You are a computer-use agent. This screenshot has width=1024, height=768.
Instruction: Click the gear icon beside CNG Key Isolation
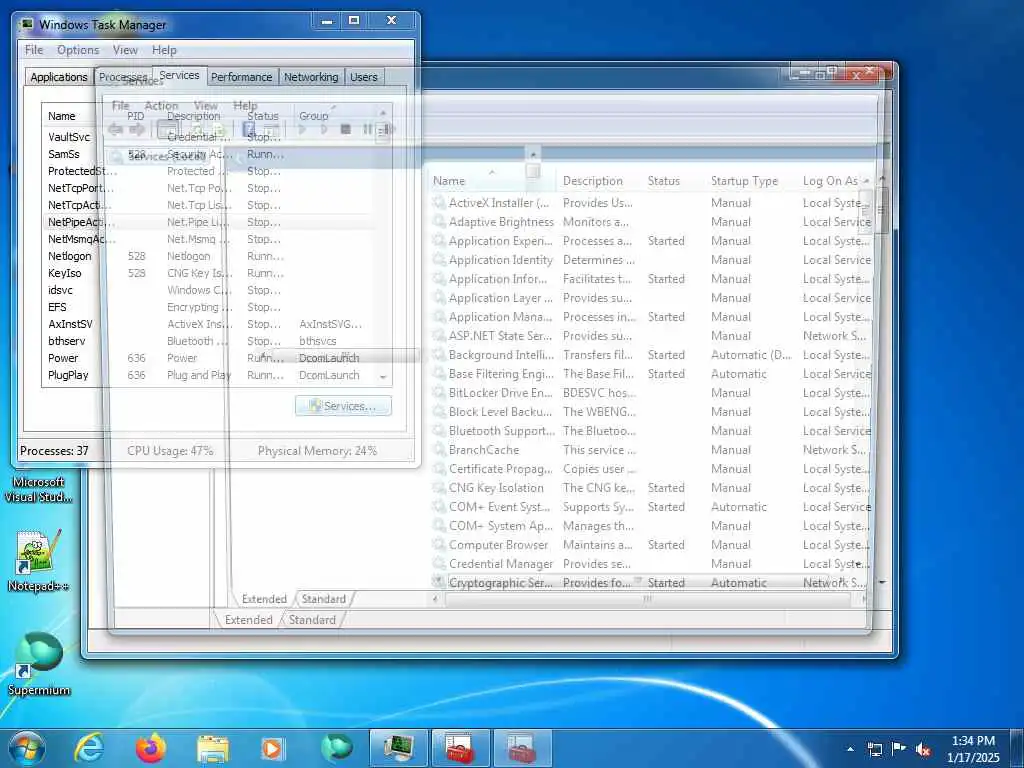pos(439,487)
